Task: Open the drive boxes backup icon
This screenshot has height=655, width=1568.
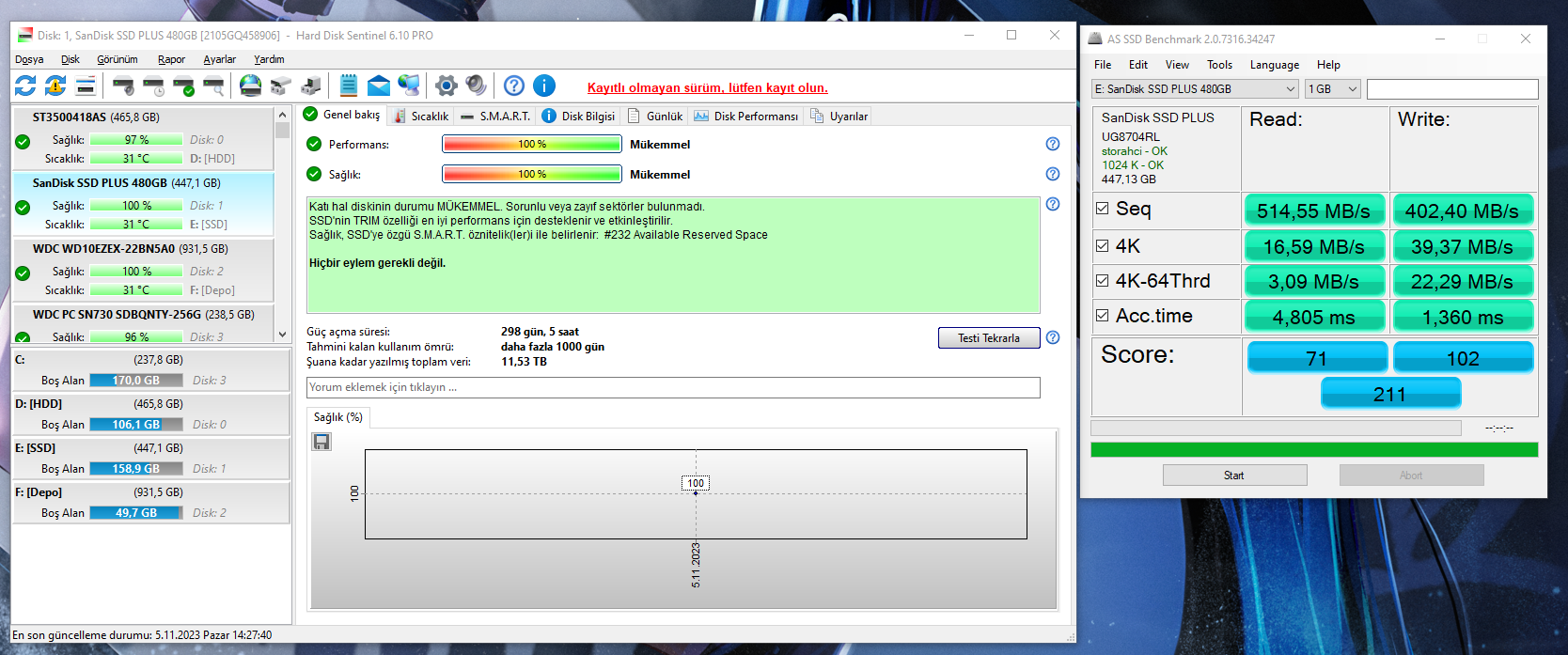Action: point(280,86)
